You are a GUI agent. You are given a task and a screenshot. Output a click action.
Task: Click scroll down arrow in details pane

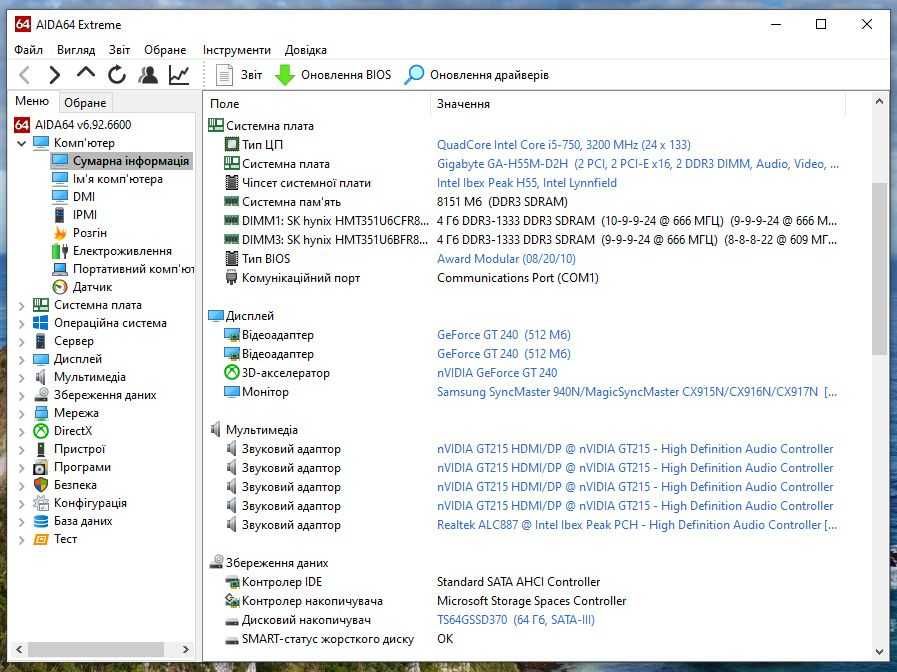879,652
